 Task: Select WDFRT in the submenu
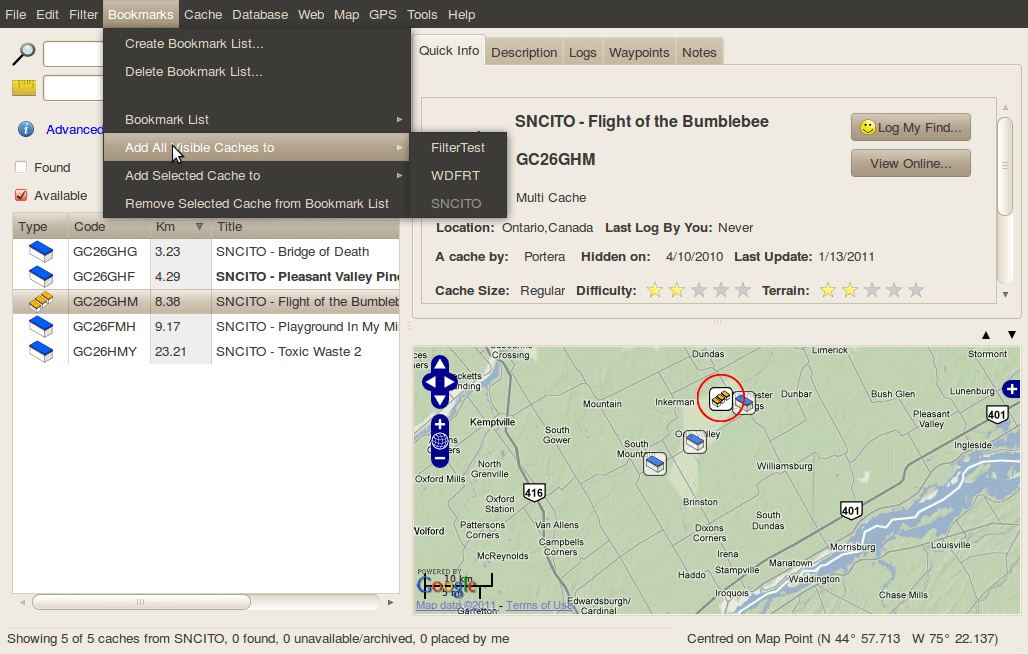click(458, 176)
